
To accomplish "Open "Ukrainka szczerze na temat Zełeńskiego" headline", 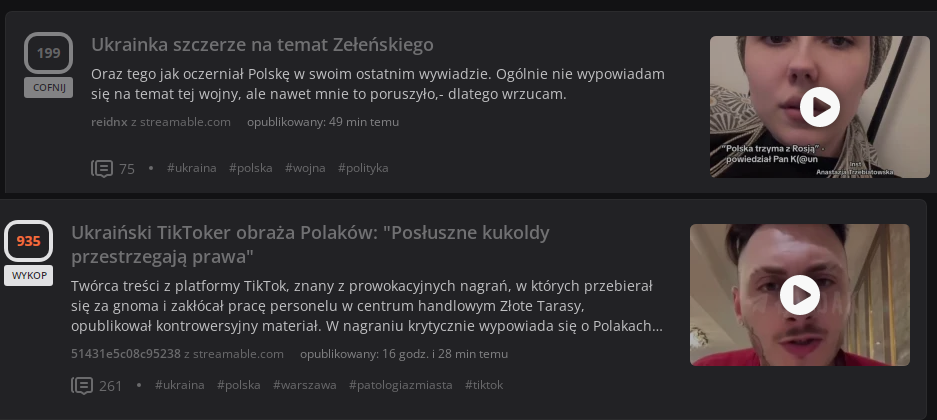I will (262, 44).
